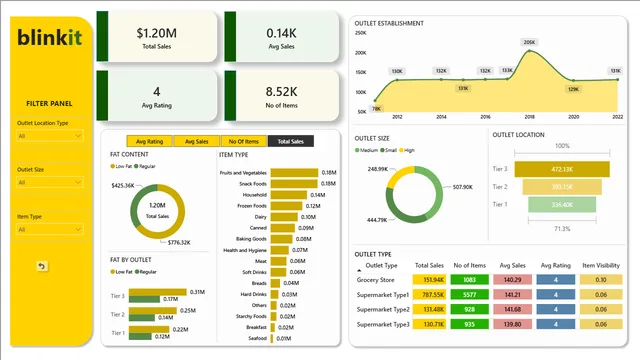Click the Health and Hygiene bar
The image size is (640, 360).
280,250
